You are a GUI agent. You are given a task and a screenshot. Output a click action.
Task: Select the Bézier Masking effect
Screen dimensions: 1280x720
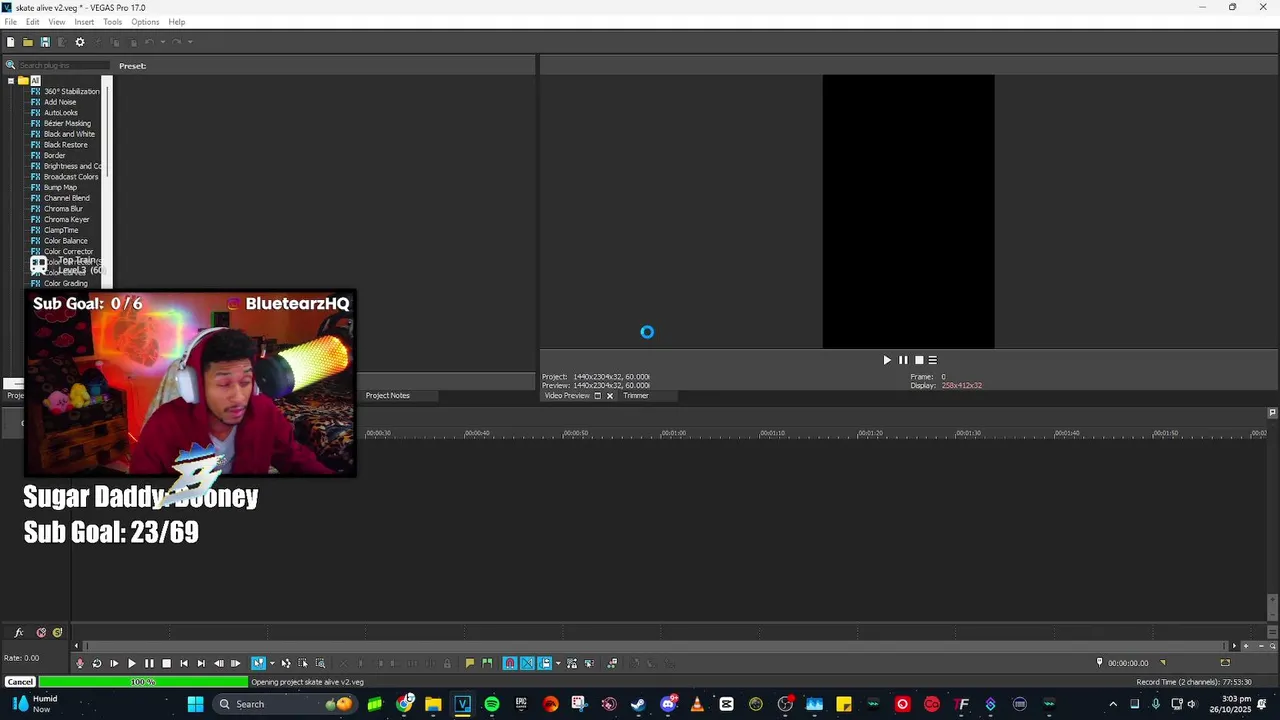coord(67,124)
